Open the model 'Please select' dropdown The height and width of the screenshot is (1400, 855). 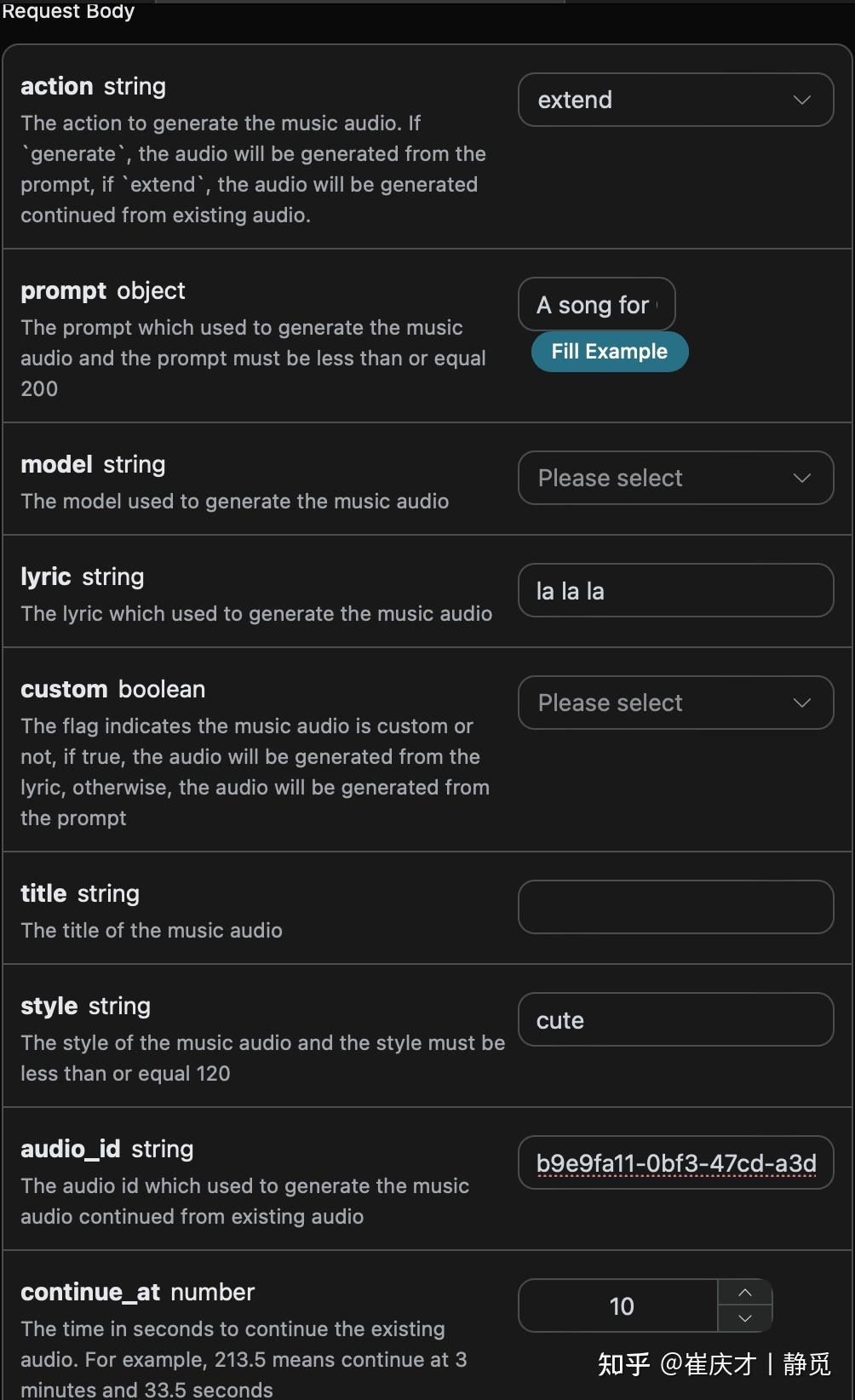664,478
